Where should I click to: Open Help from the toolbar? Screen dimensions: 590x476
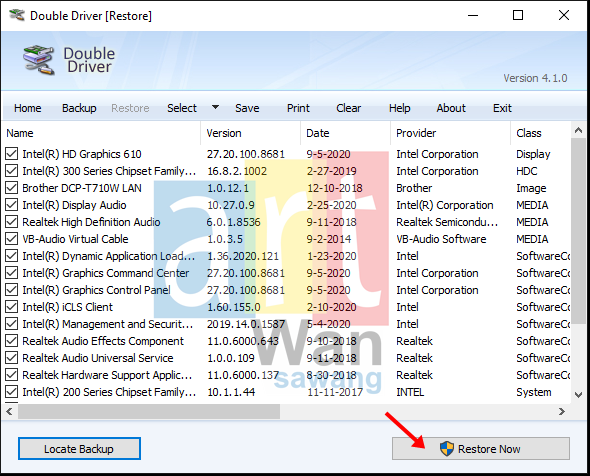click(400, 108)
